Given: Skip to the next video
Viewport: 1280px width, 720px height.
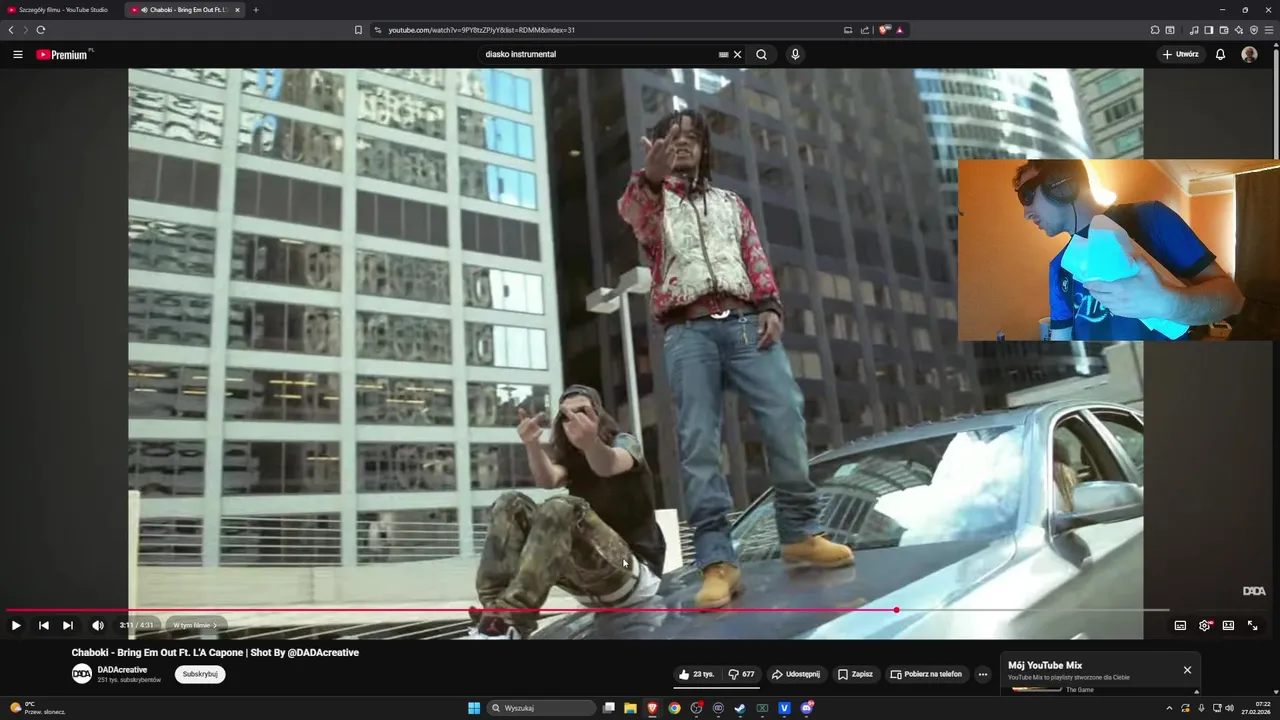Looking at the screenshot, I should 68,625.
